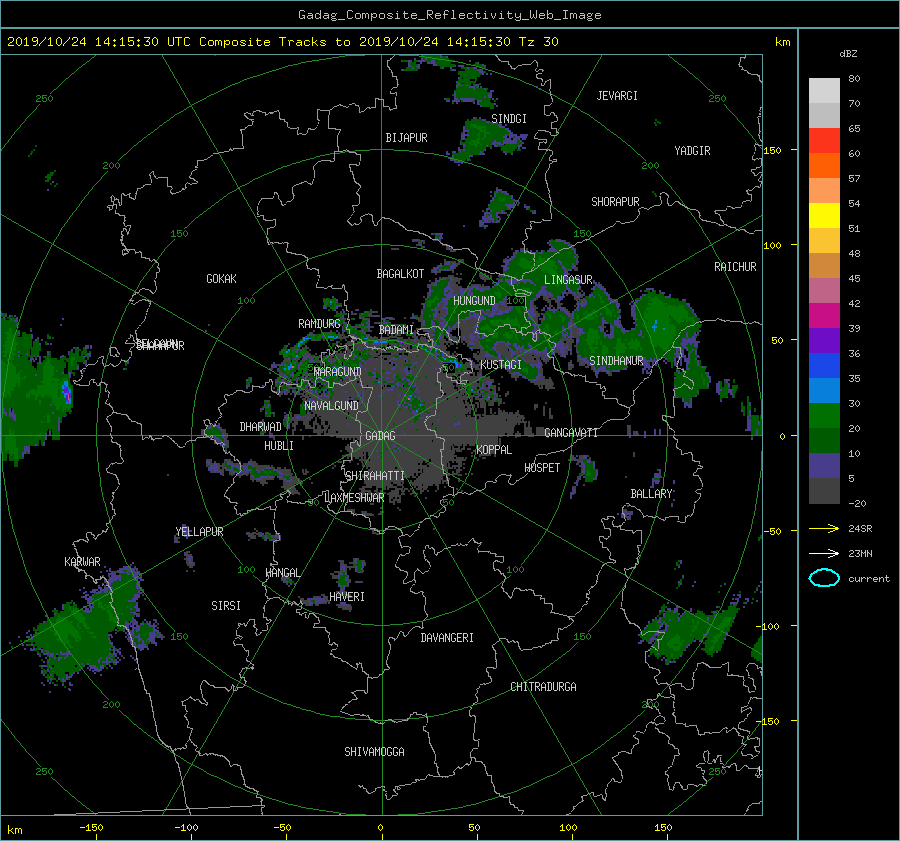Click the DAVANGERI city label
The width and height of the screenshot is (900, 841).
447,638
